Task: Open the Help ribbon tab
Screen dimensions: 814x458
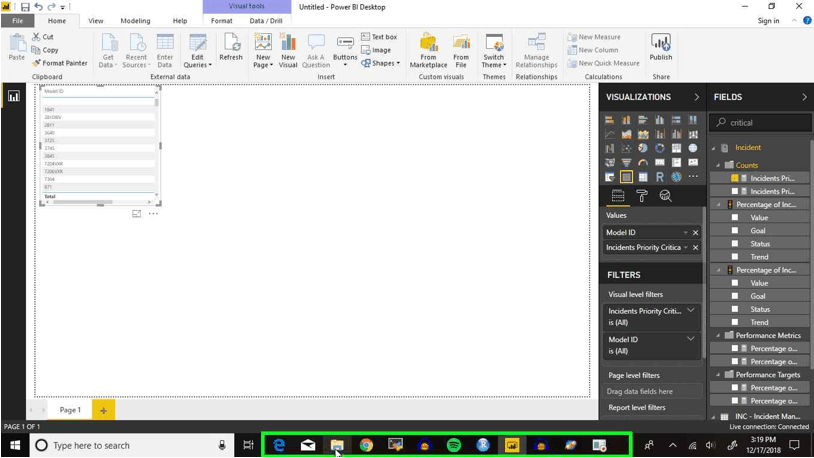Action: click(180, 21)
